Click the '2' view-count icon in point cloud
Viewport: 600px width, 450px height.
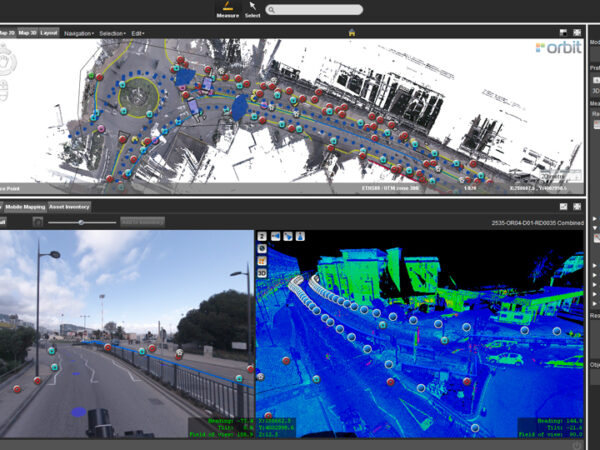[x=262, y=236]
